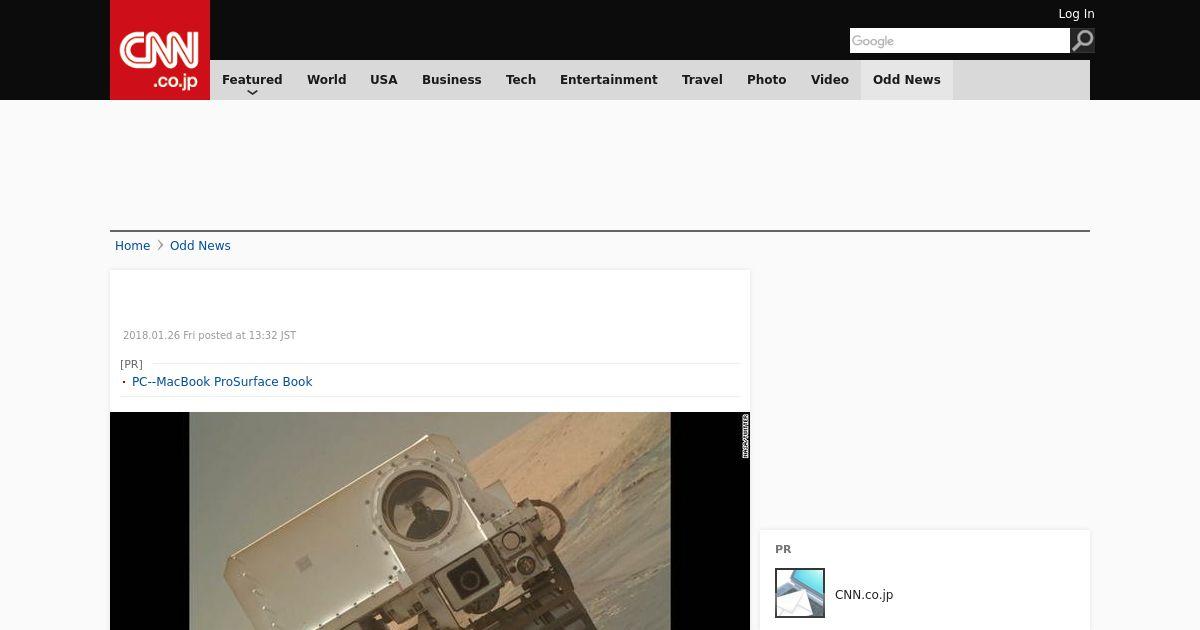The height and width of the screenshot is (630, 1200).
Task: Click the [PR] label above the link
Action: tap(131, 364)
